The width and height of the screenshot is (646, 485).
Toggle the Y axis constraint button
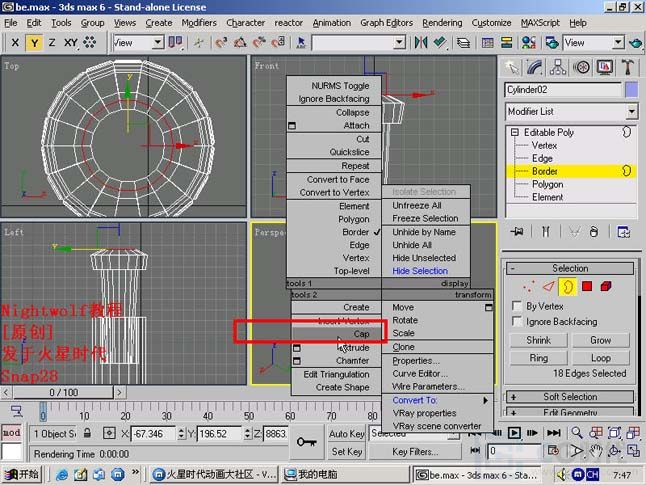tap(34, 42)
